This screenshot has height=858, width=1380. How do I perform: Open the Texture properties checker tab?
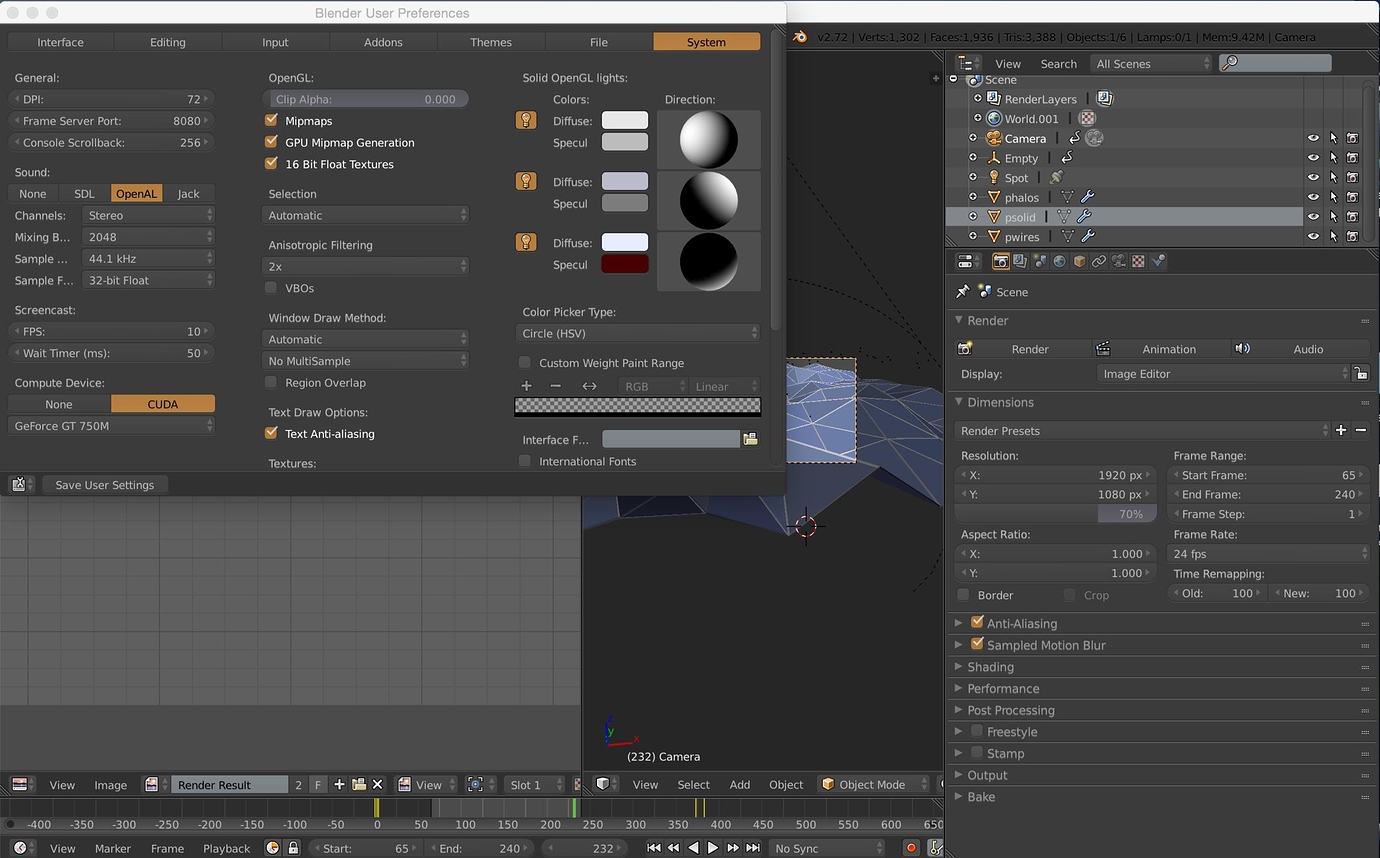pyautogui.click(x=1138, y=262)
